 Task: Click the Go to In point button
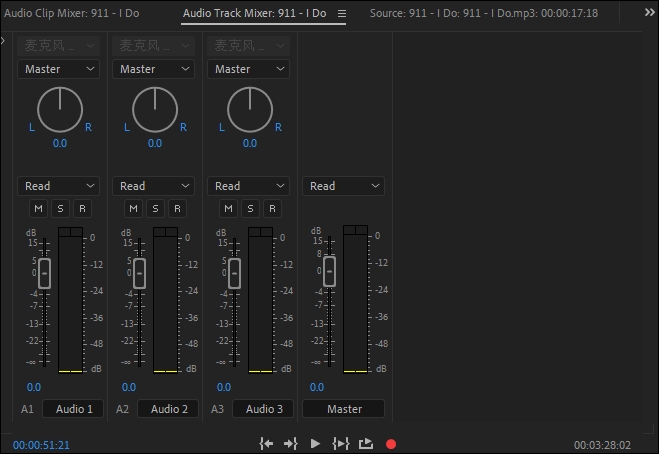pyautogui.click(x=266, y=443)
